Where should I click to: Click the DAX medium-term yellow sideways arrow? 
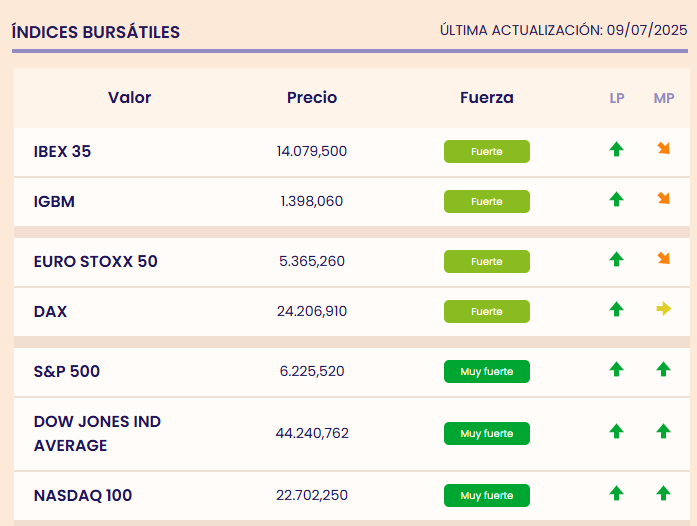[x=663, y=309]
